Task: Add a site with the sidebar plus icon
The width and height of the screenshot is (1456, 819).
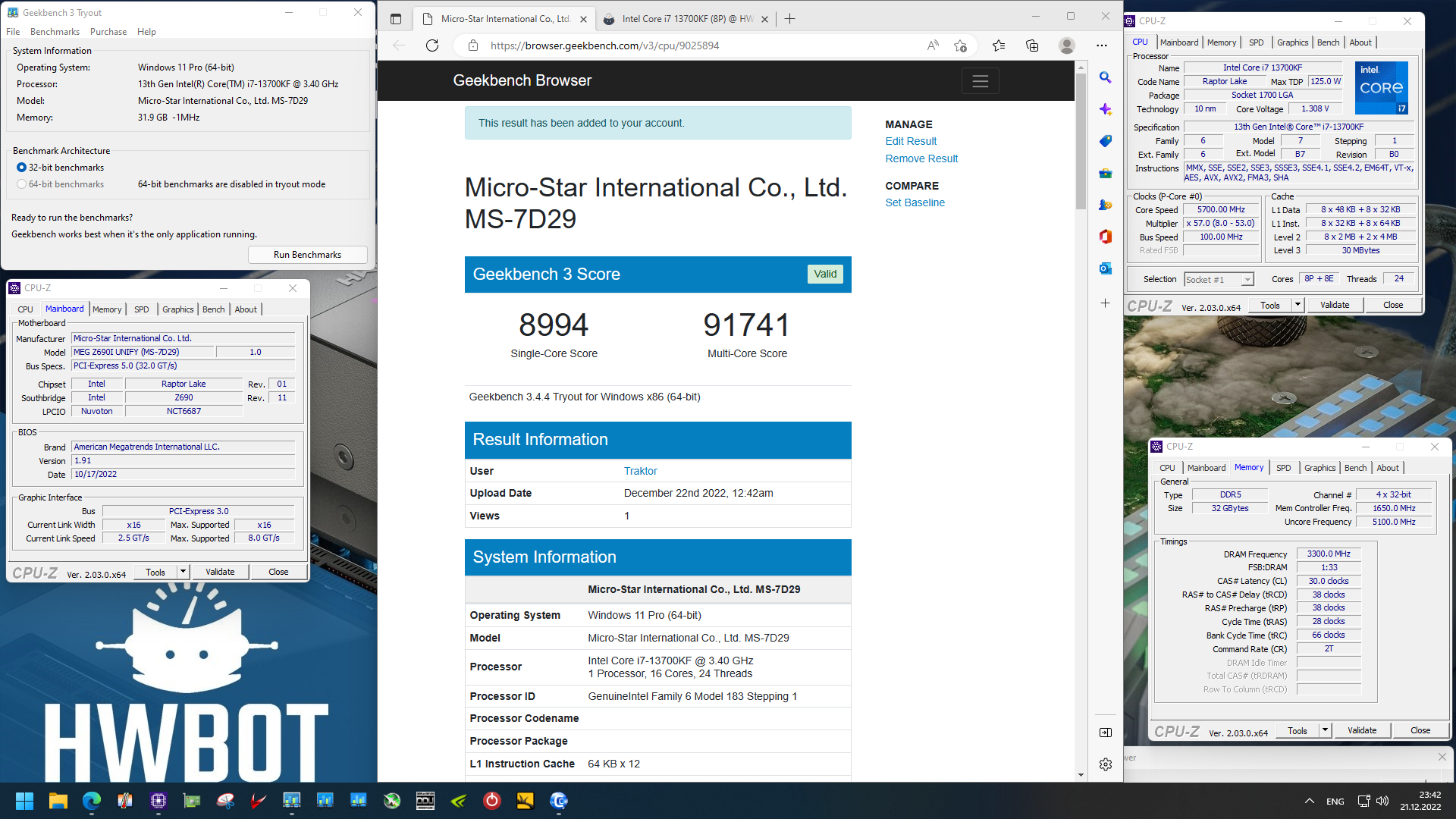Action: 1106,303
